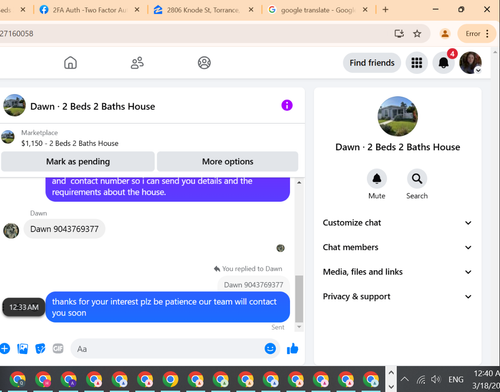Open Facebook Home icon
This screenshot has width=500, height=392.
point(70,63)
